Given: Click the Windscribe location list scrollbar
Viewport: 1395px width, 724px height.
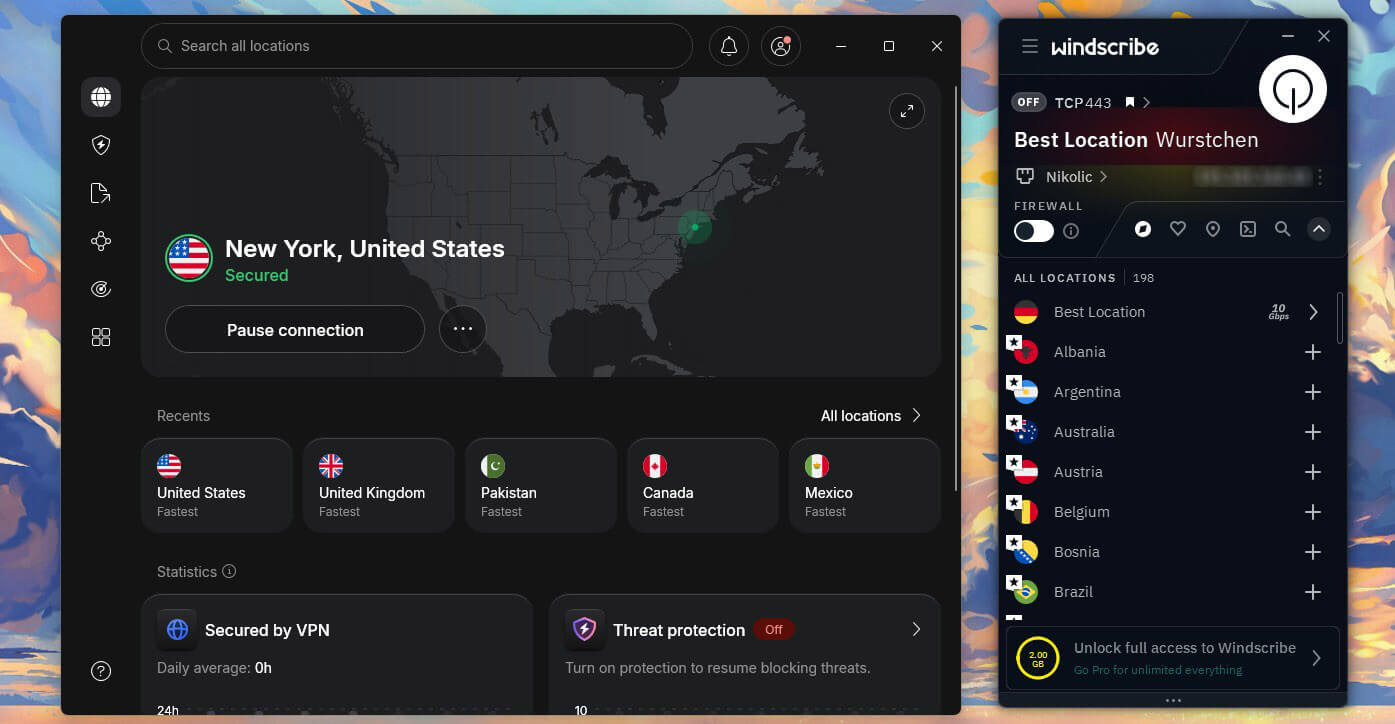Looking at the screenshot, I should pyautogui.click(x=1339, y=317).
